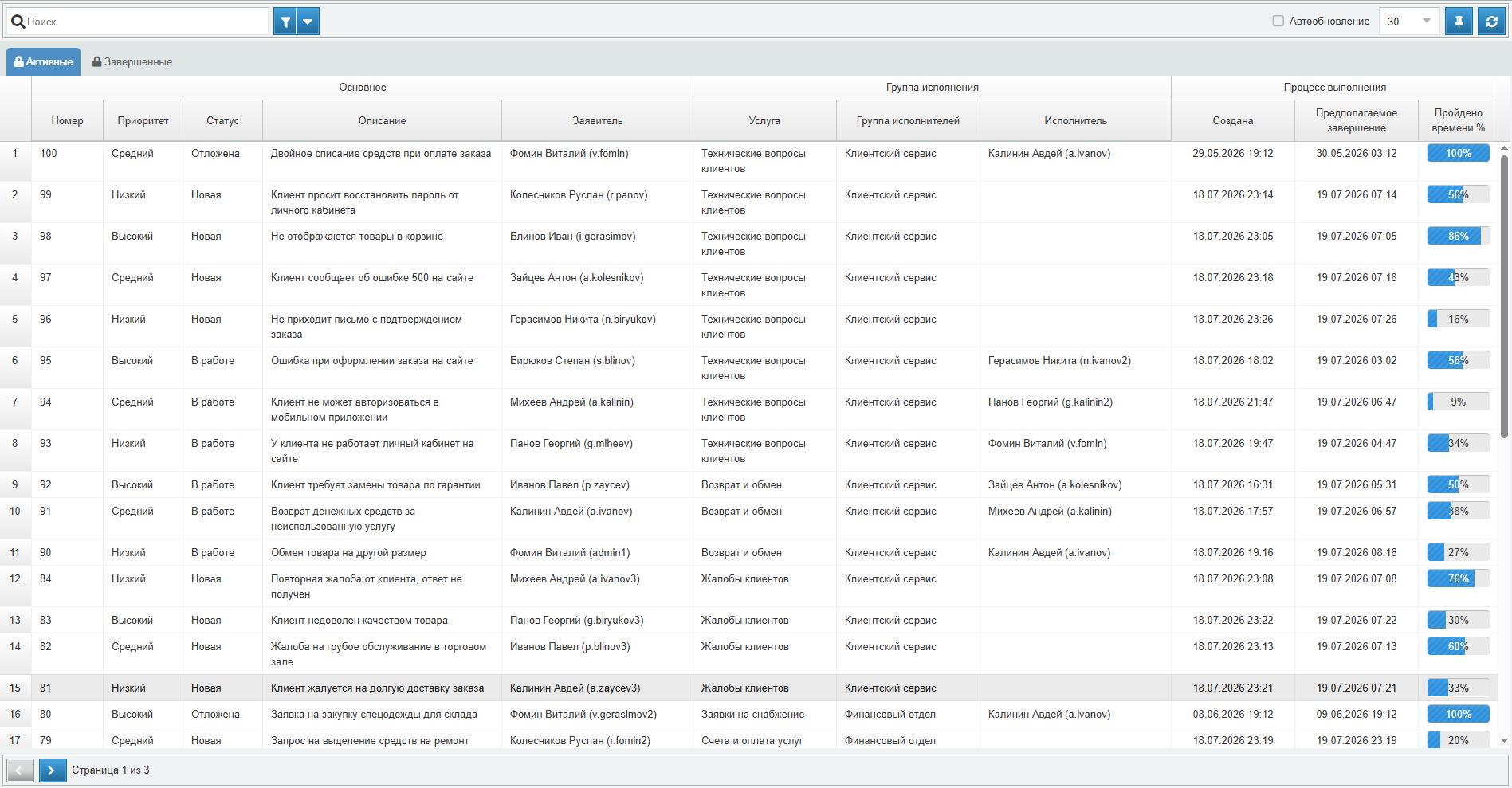Image resolution: width=1512 pixels, height=788 pixels.
Task: Open the filter options dropdown arrow
Action: pos(308,22)
